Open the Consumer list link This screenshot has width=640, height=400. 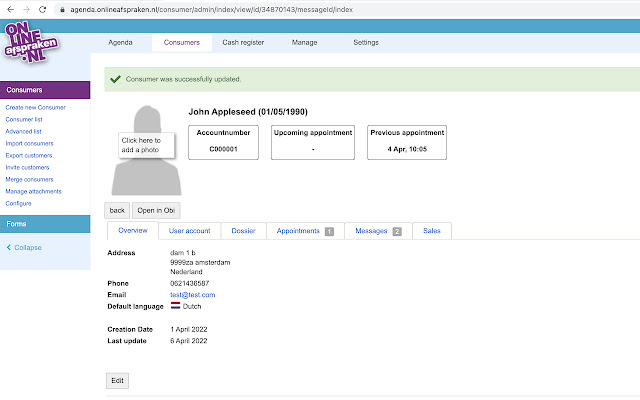click(x=24, y=120)
